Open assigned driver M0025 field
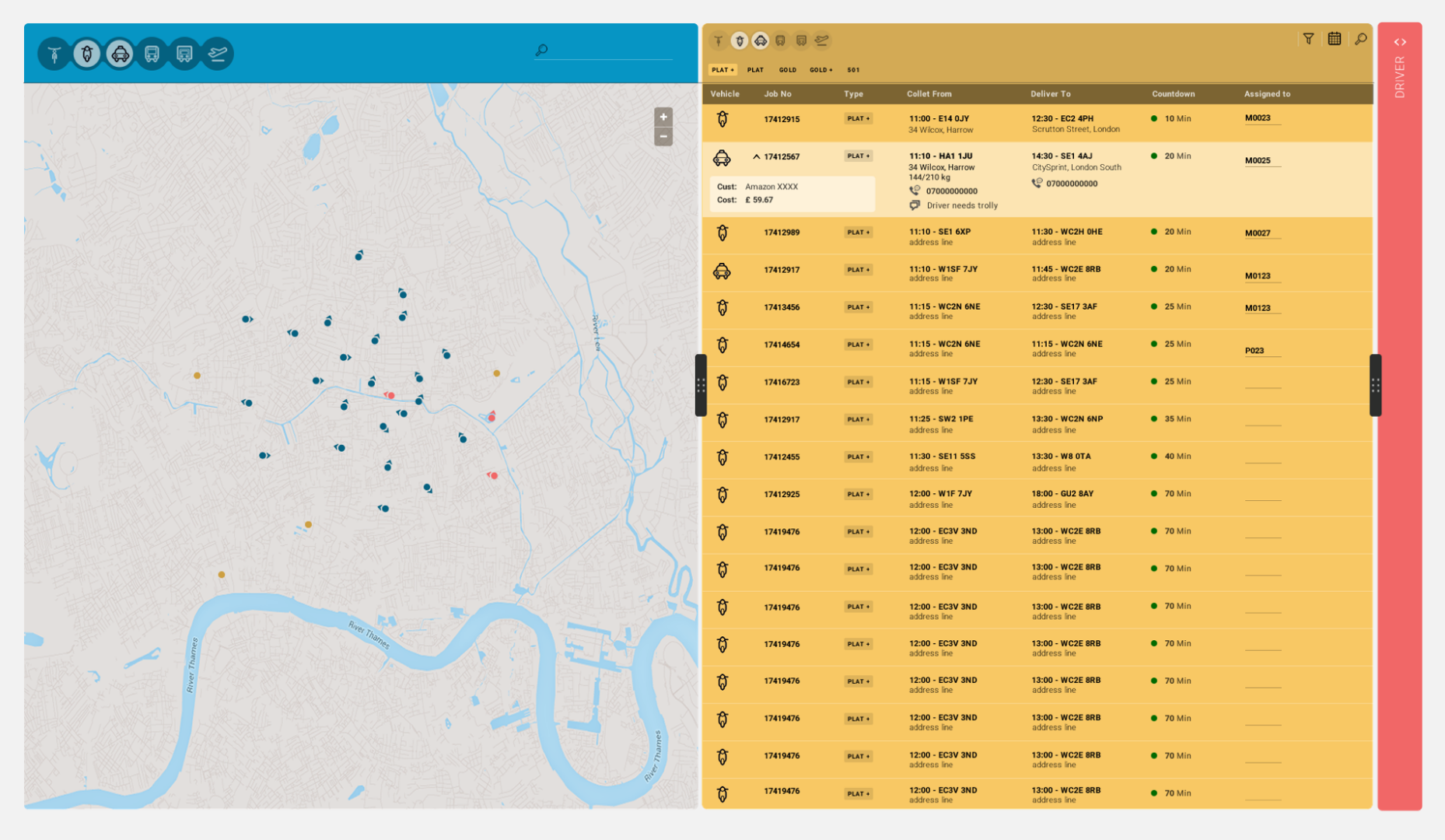The image size is (1445, 840). (1263, 161)
